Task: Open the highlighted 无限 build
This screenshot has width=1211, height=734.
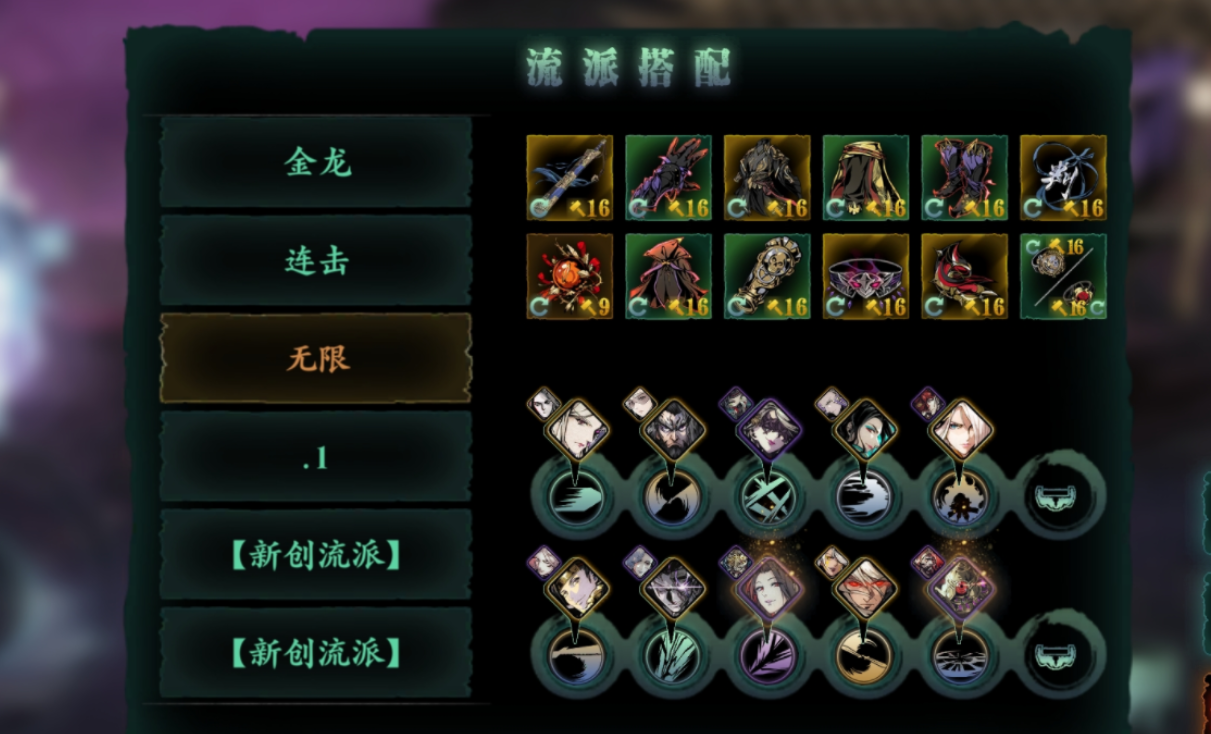Action: pyautogui.click(x=316, y=358)
